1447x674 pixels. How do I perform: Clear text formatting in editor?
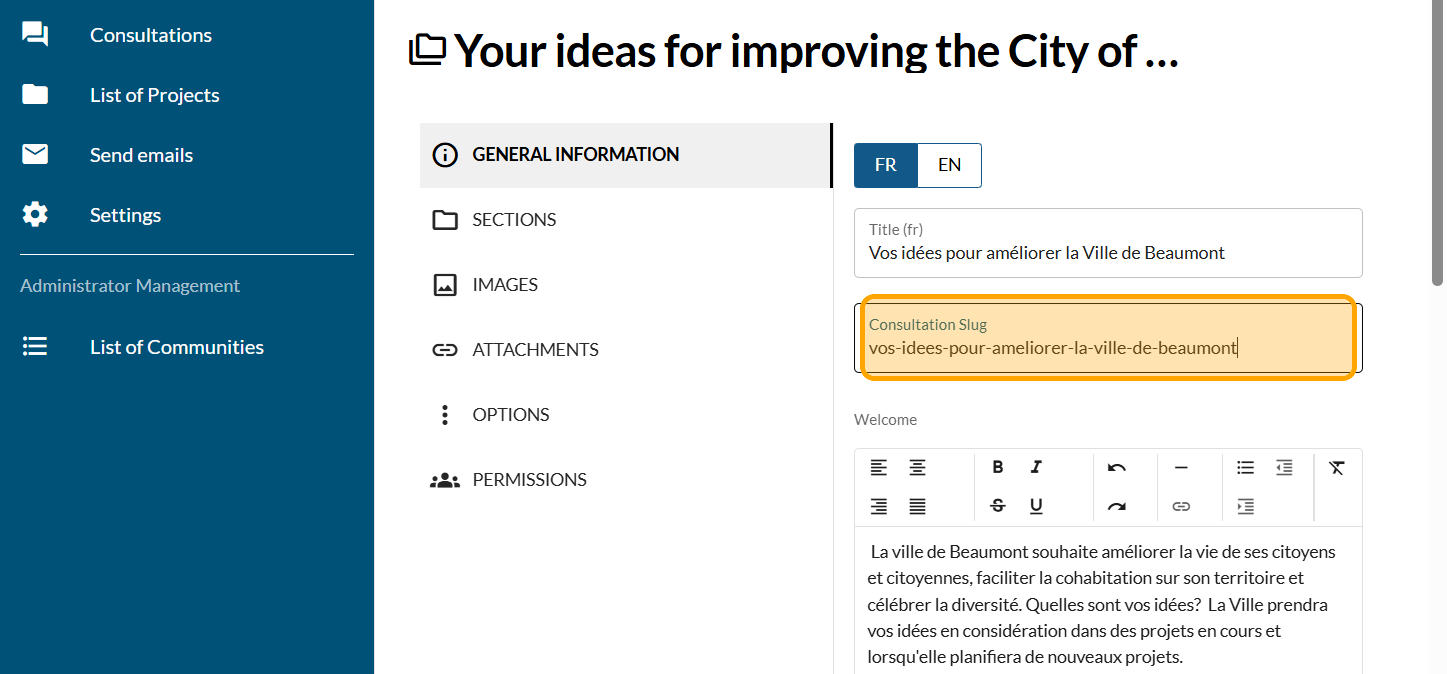click(x=1336, y=468)
